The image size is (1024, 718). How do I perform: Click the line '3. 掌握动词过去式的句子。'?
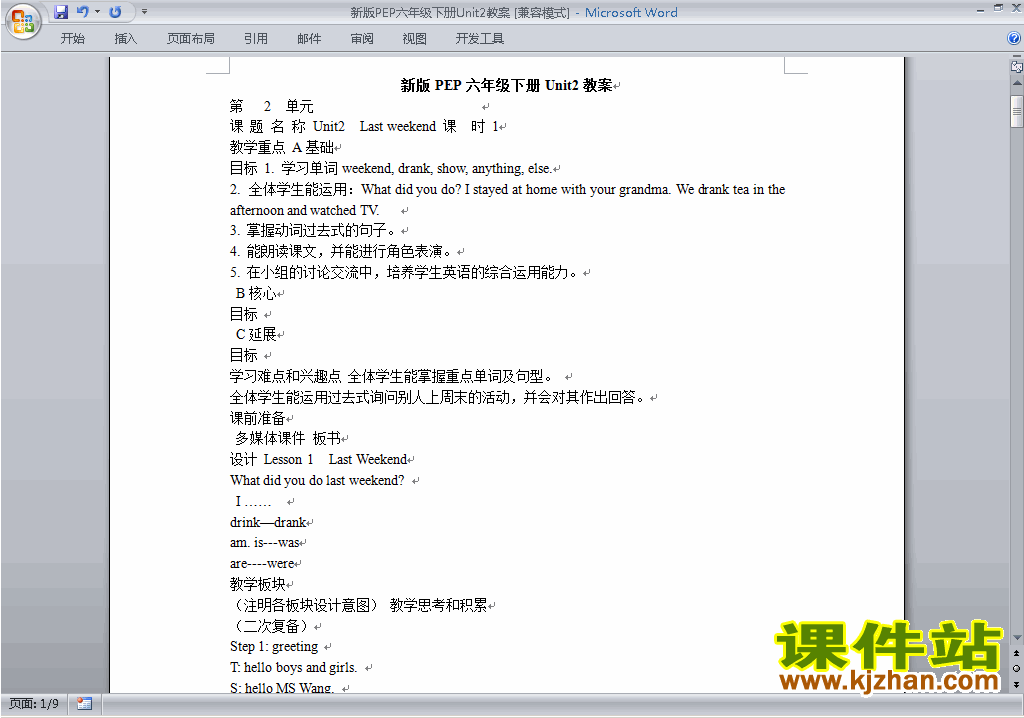(x=313, y=231)
